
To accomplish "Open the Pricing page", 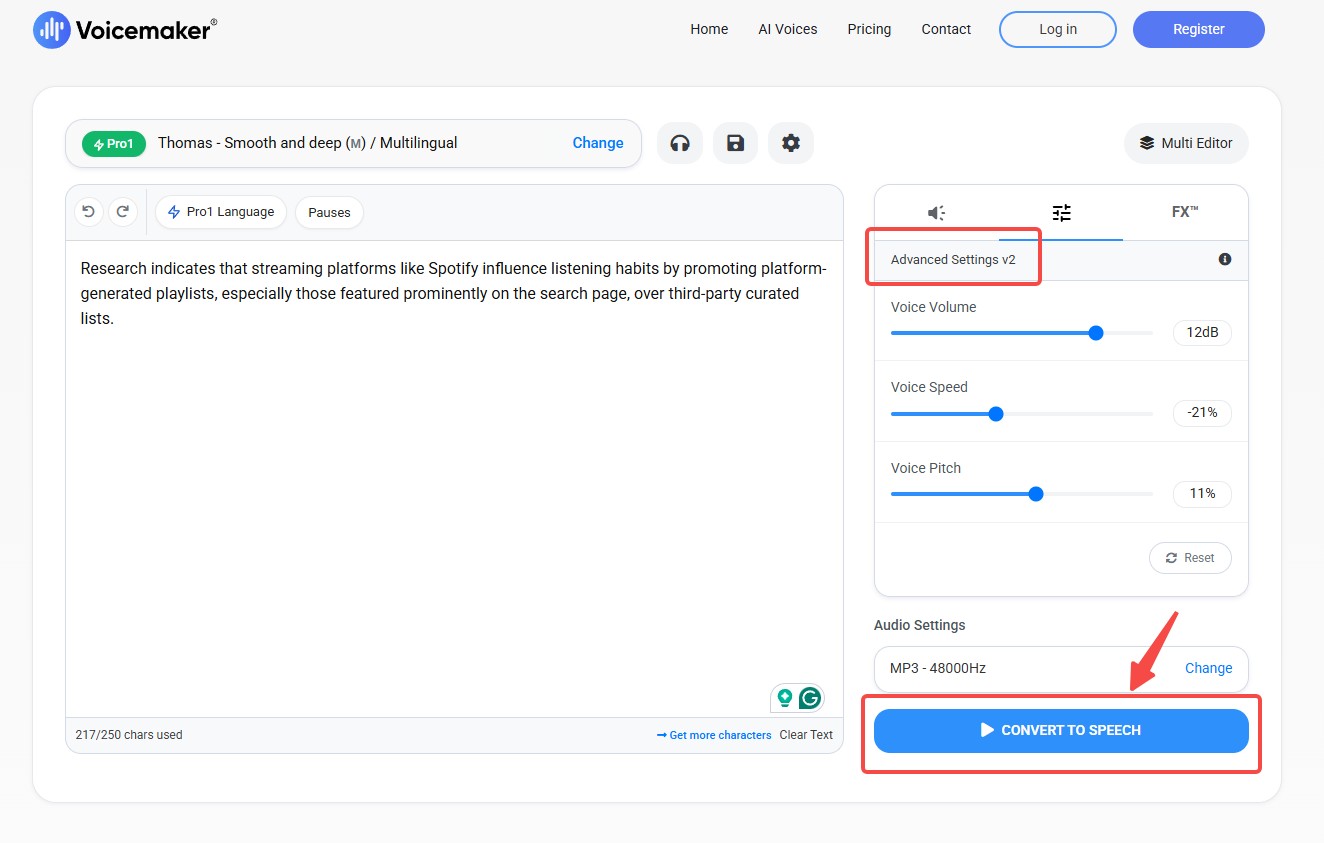I will pos(869,29).
